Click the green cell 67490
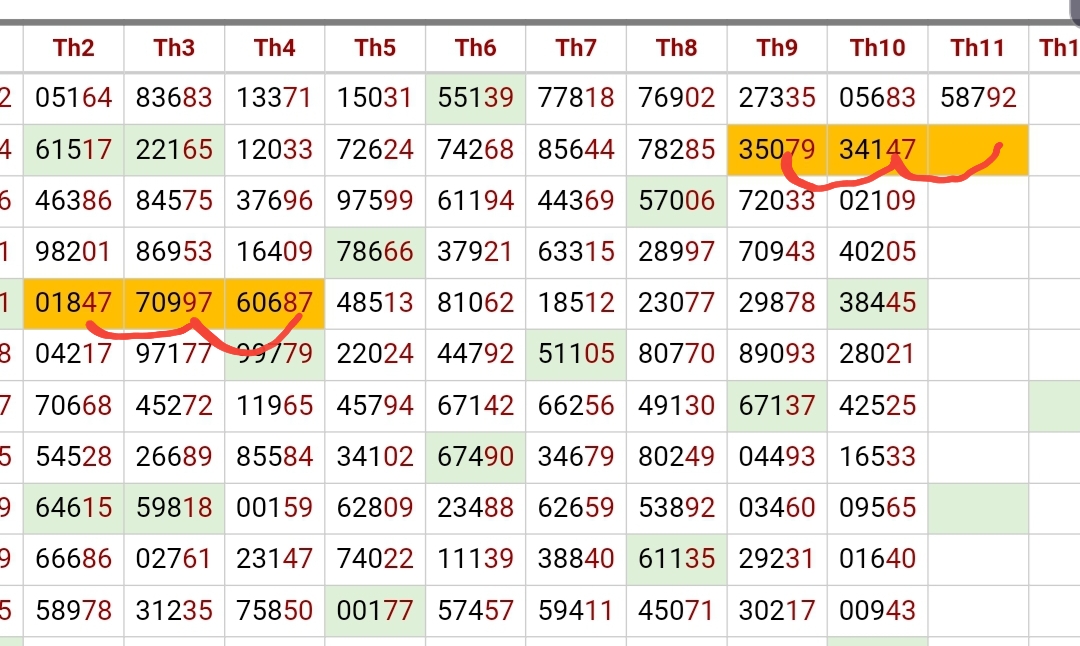The height and width of the screenshot is (646, 1080). point(475,456)
